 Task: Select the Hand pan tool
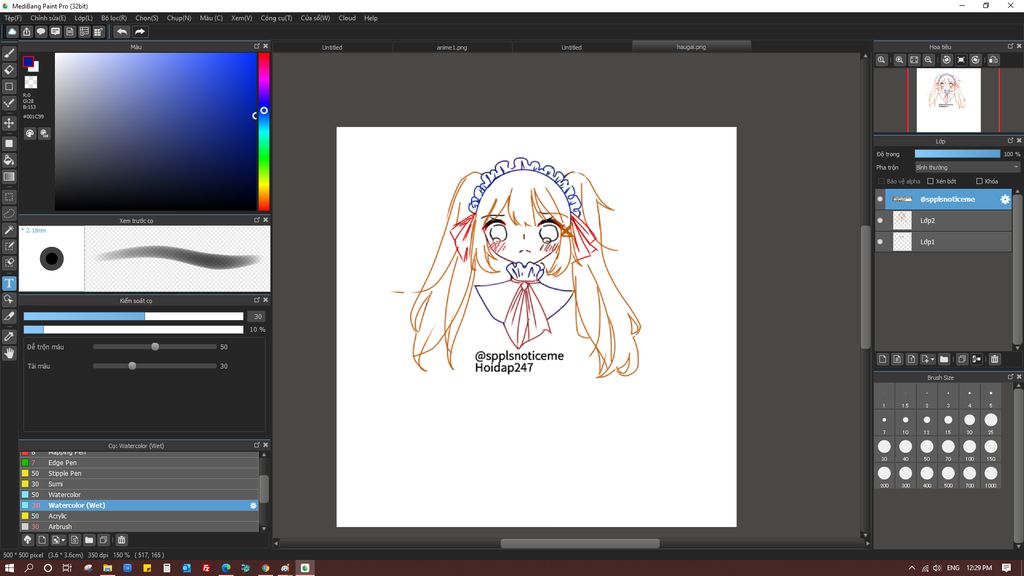point(9,353)
